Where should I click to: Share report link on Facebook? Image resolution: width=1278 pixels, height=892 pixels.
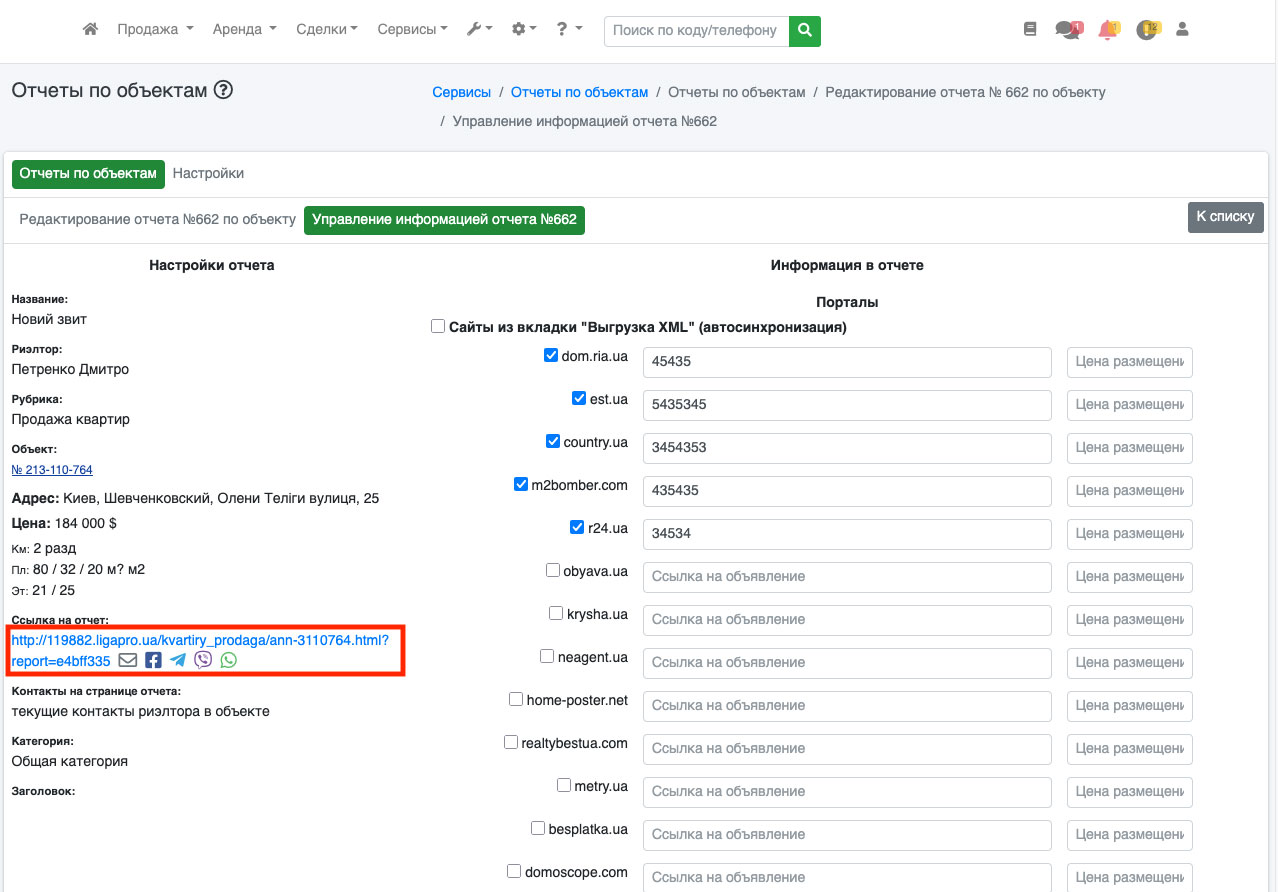coord(153,660)
